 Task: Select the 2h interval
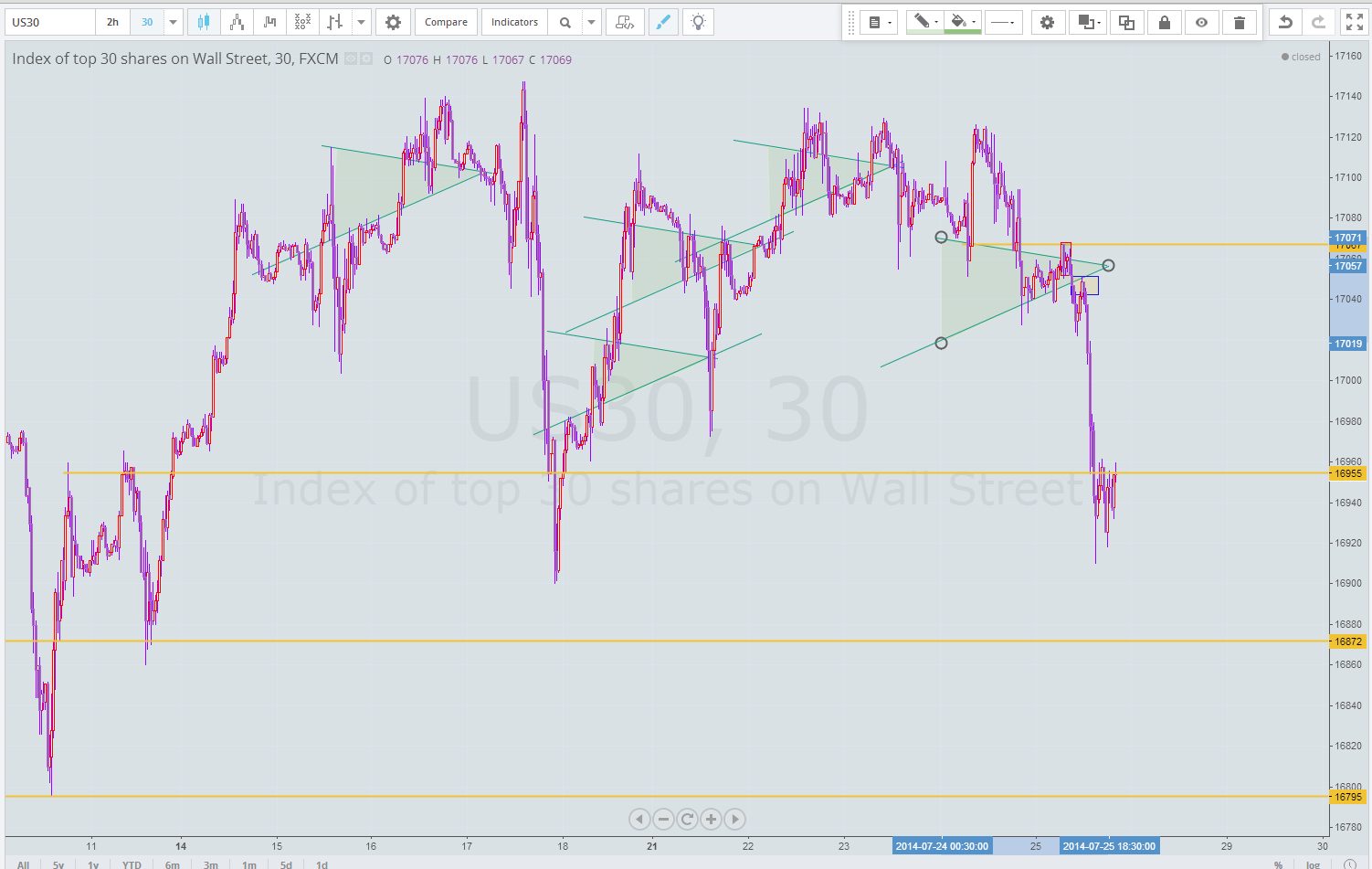point(112,22)
